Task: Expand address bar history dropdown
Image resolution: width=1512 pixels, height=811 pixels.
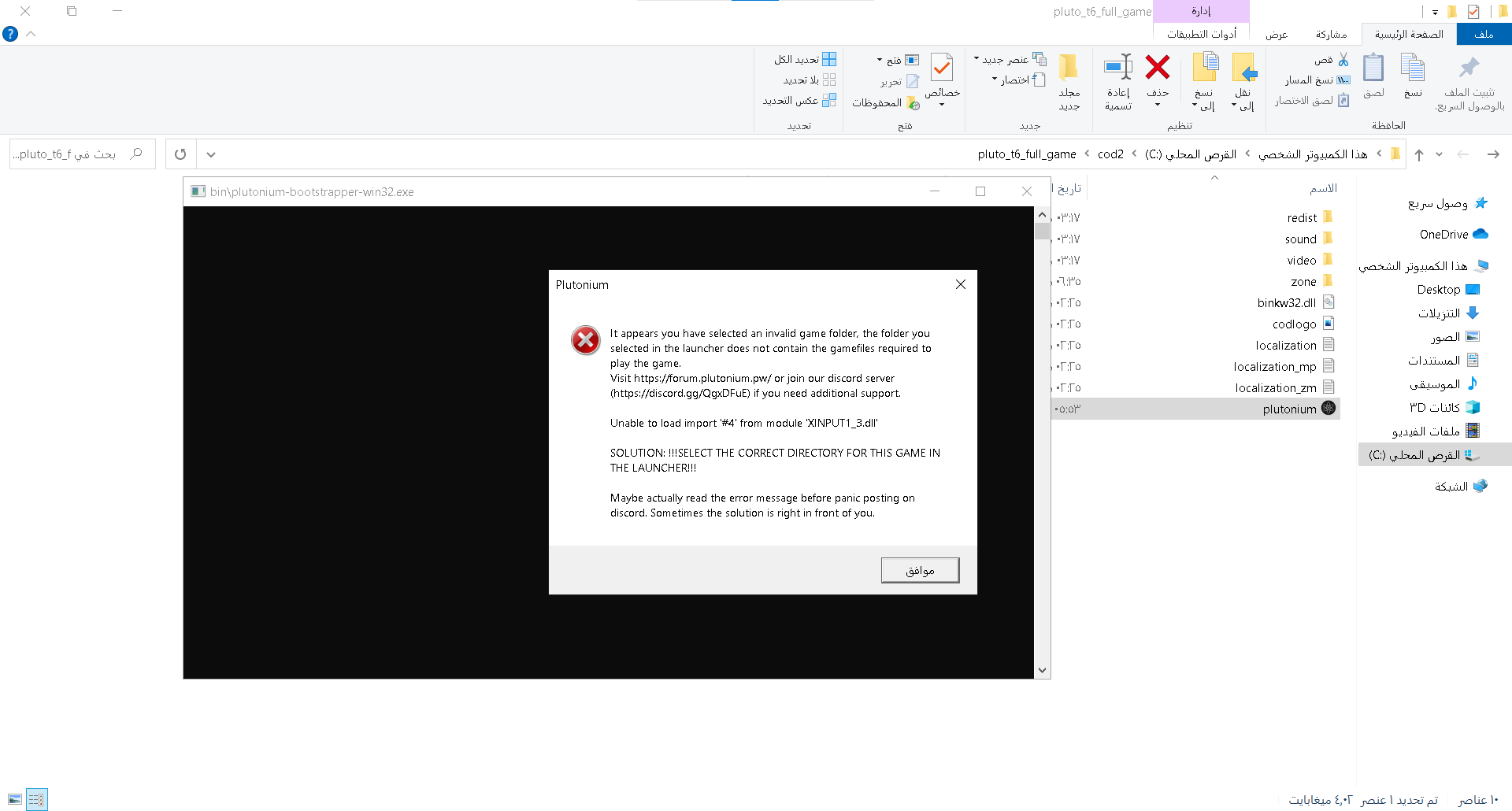Action: (210, 154)
